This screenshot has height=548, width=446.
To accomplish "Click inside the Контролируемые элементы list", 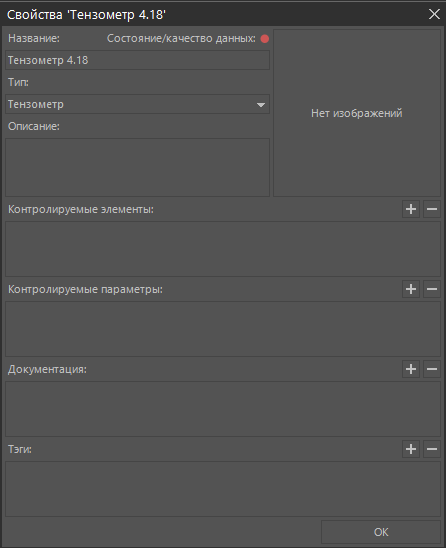I will (x=223, y=249).
